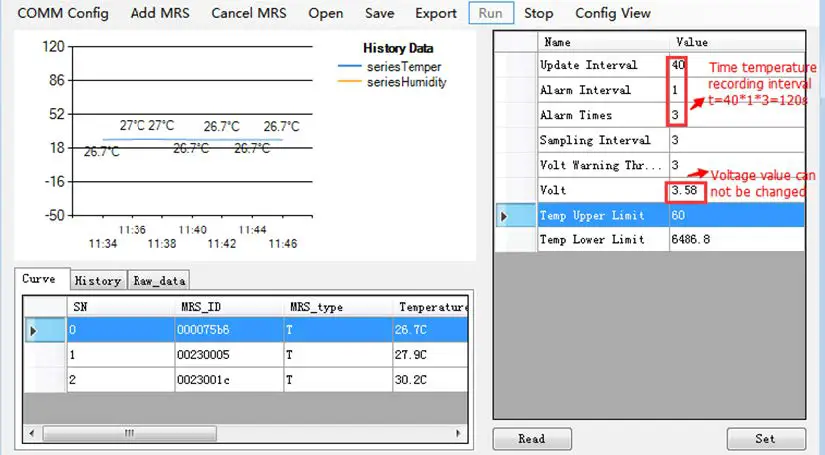Click the horizontal scrollbar thumb

coord(129,433)
